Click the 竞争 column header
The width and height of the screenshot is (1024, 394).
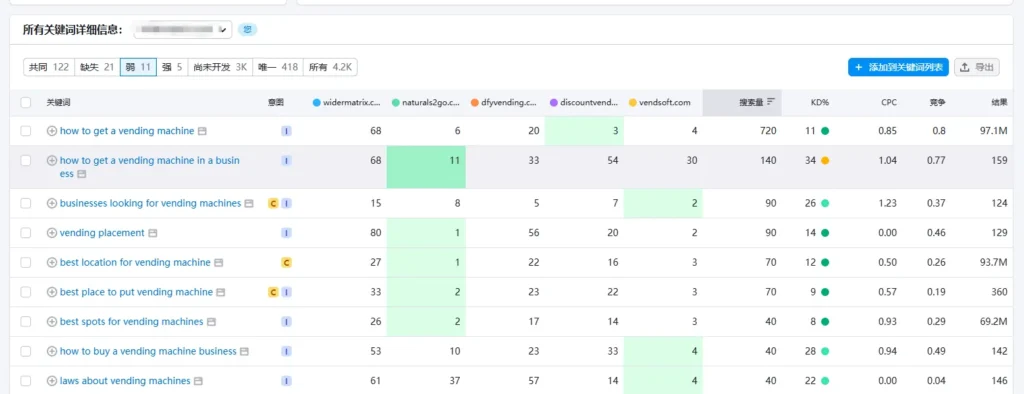click(x=938, y=103)
